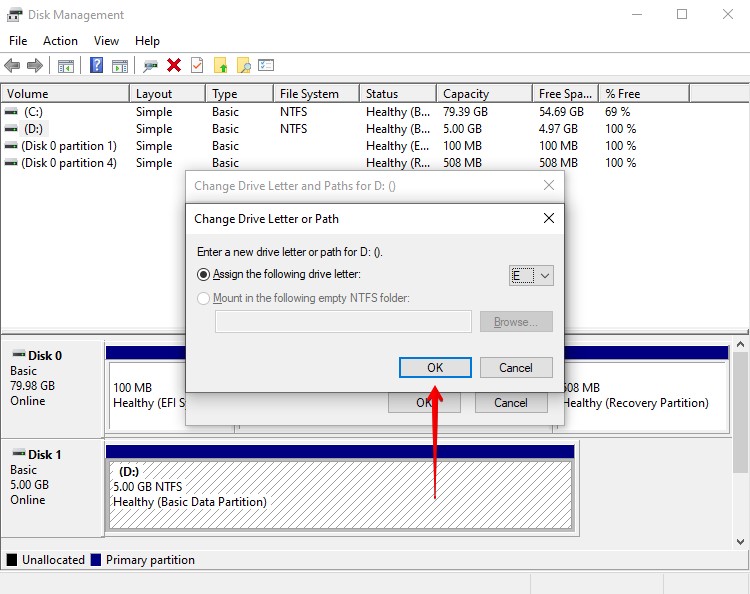Click the Properties checkmark page icon
Screen dimensions: 750x594
coord(197,66)
